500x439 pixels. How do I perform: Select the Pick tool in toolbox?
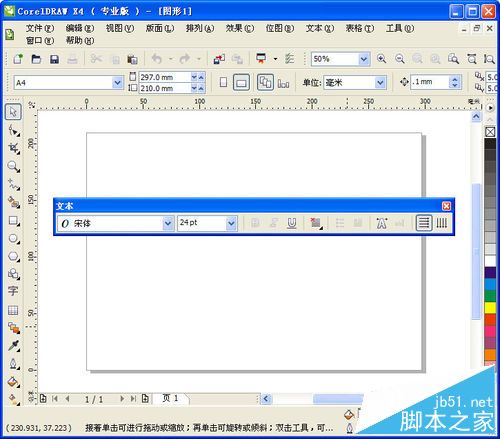(13, 112)
